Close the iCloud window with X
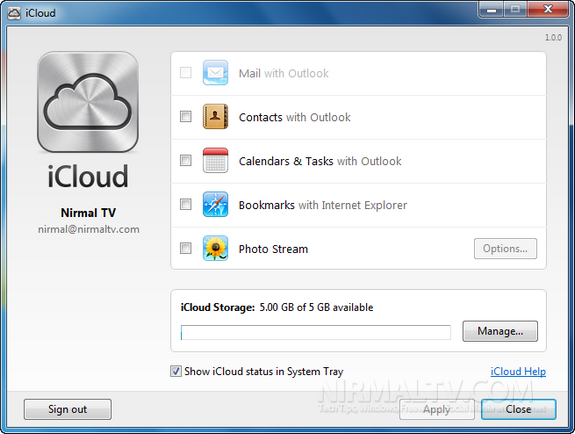The height and width of the screenshot is (434, 575). 548,9
